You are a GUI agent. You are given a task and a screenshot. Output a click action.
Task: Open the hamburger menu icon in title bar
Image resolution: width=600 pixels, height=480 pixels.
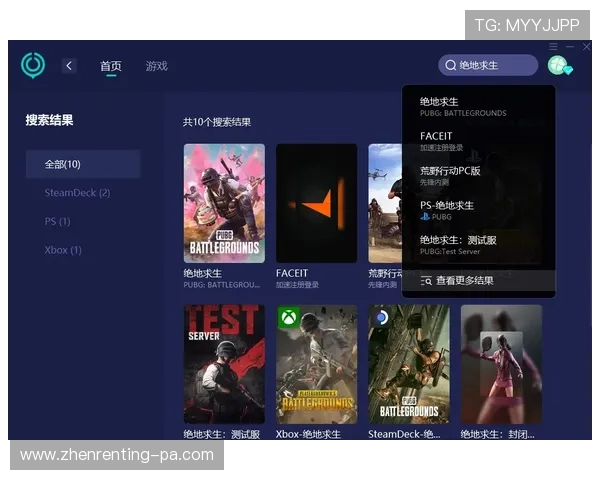[x=553, y=47]
